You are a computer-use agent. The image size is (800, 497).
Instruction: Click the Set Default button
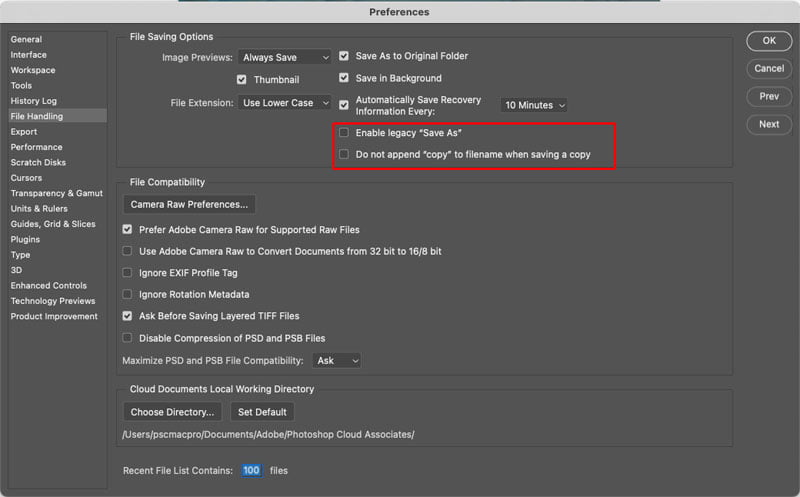tap(262, 412)
